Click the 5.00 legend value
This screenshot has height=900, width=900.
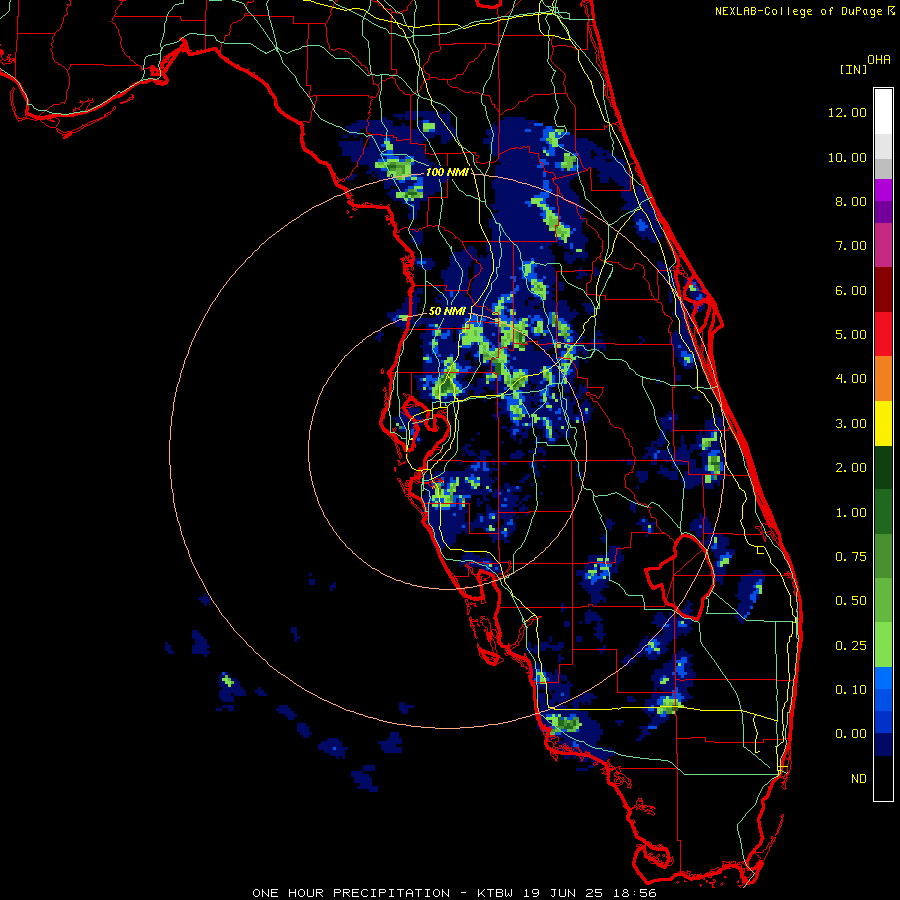[x=851, y=335]
